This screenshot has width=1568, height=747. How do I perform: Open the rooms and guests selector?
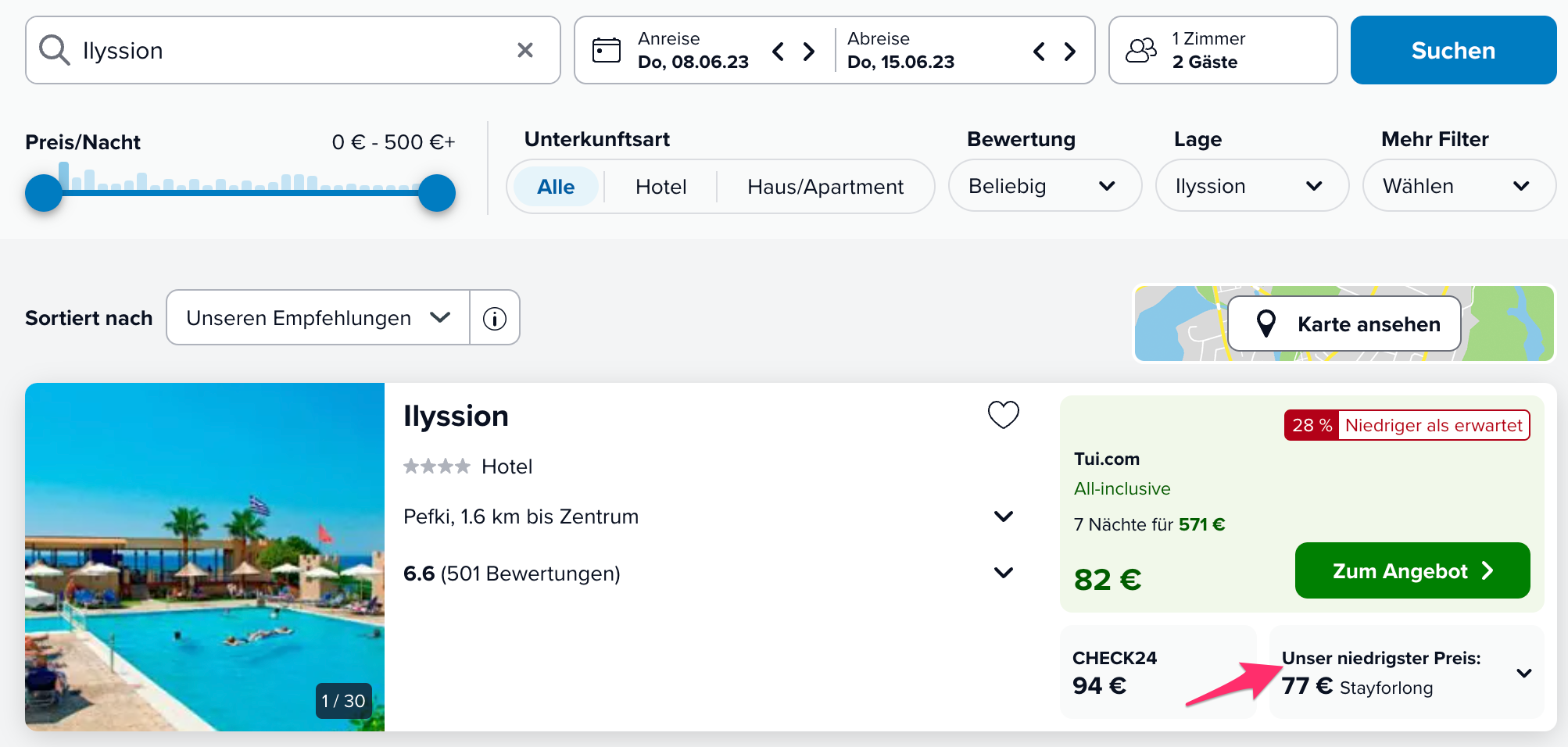1223,51
